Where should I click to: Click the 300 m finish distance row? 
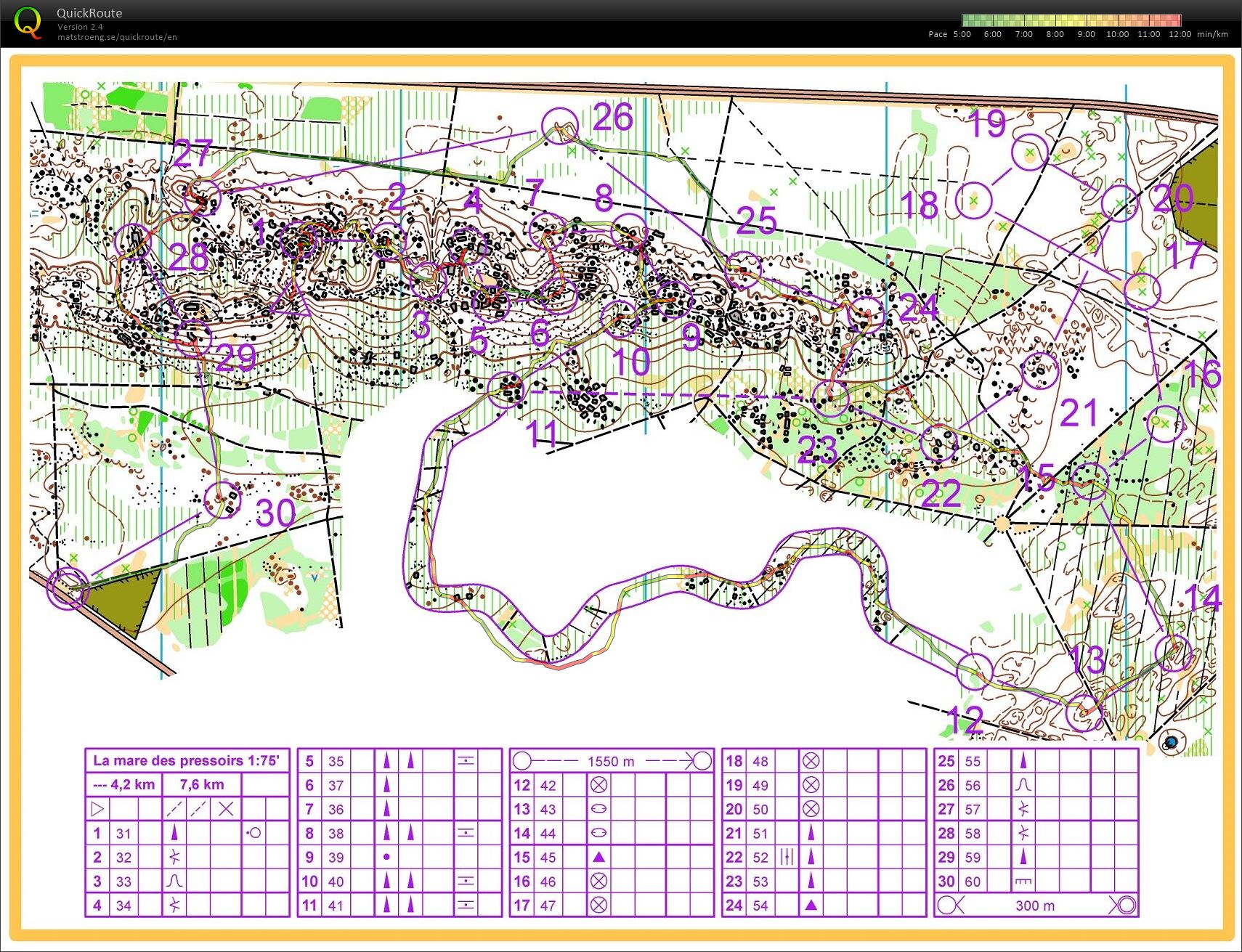pyautogui.click(x=1036, y=906)
